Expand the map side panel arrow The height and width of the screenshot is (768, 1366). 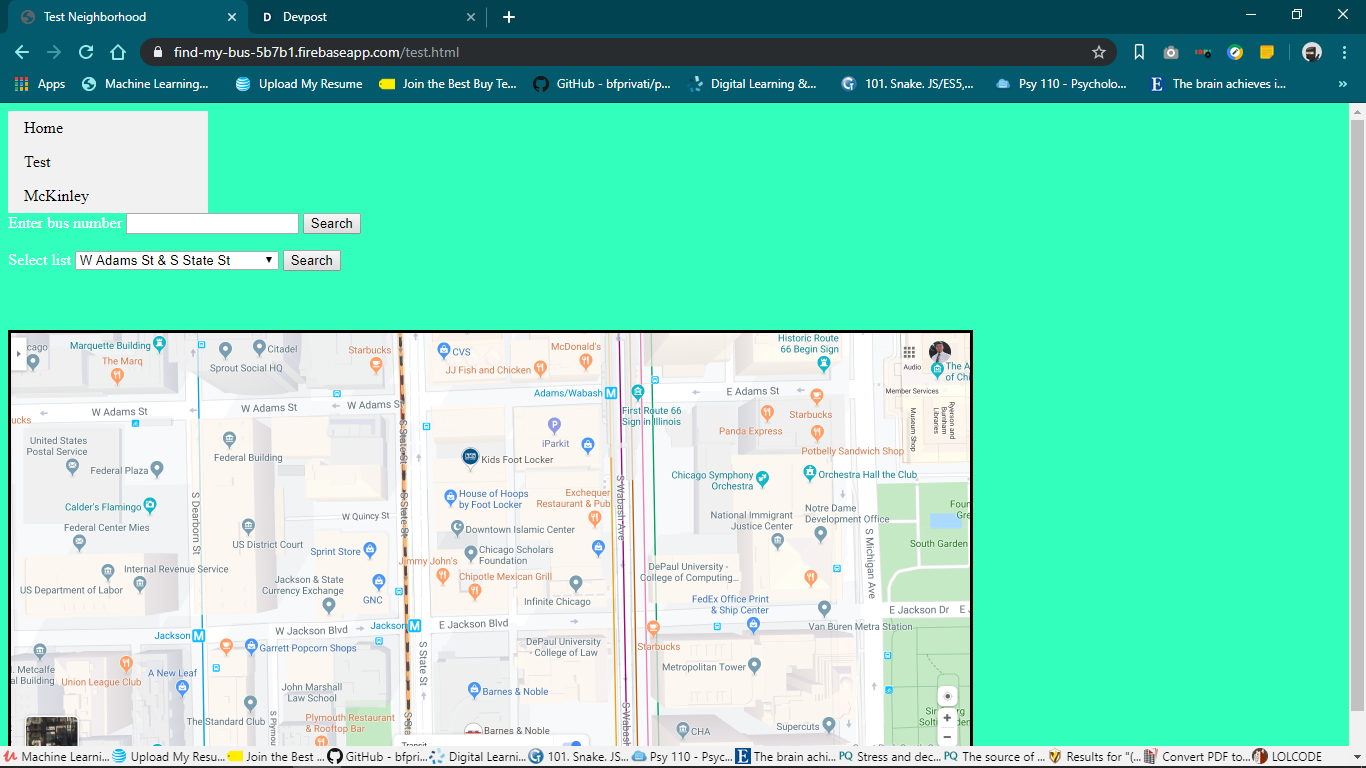pyautogui.click(x=19, y=354)
